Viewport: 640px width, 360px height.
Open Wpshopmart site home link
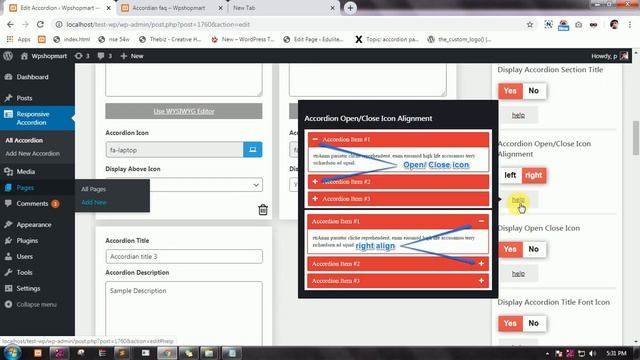click(x=44, y=56)
